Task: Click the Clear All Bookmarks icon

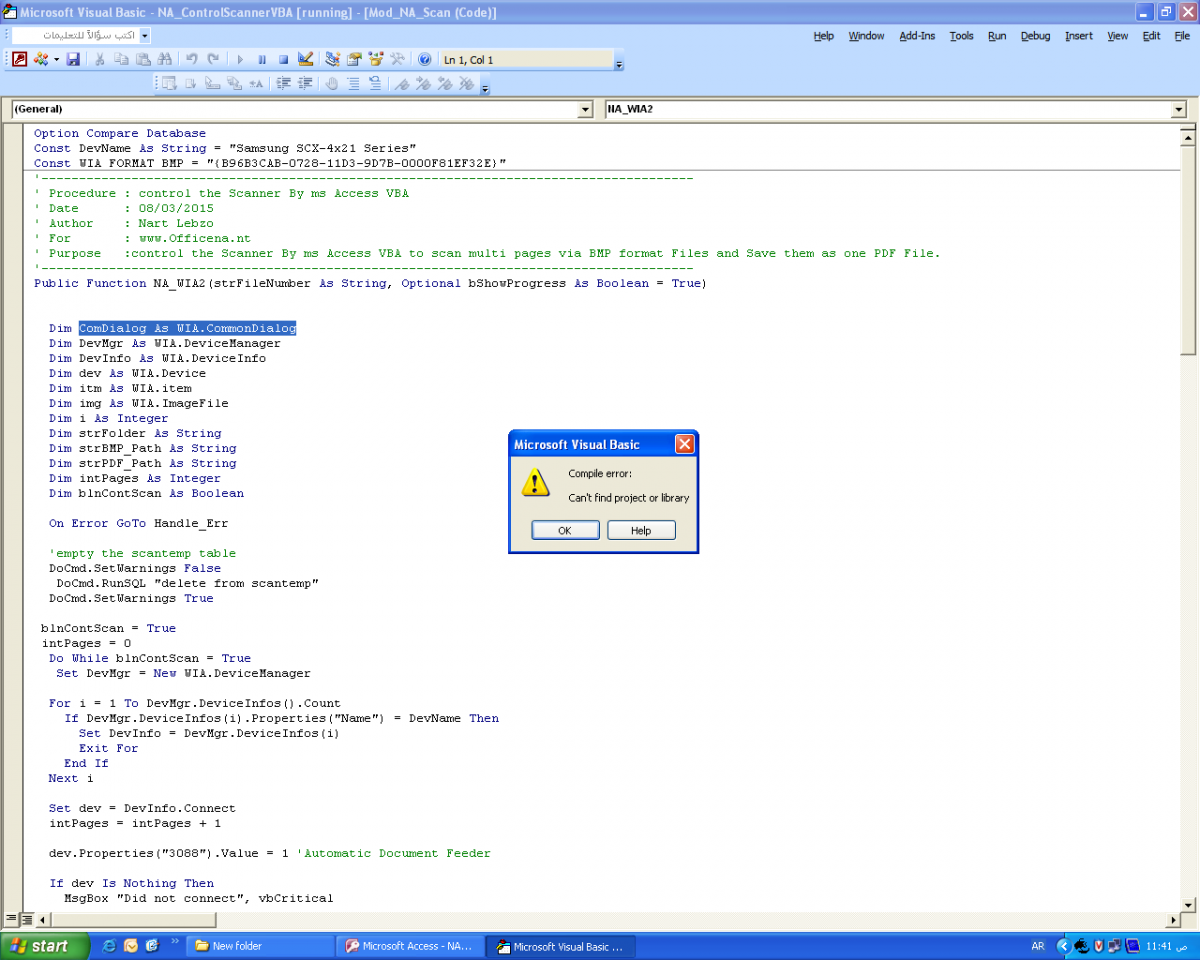Action: 467,84
